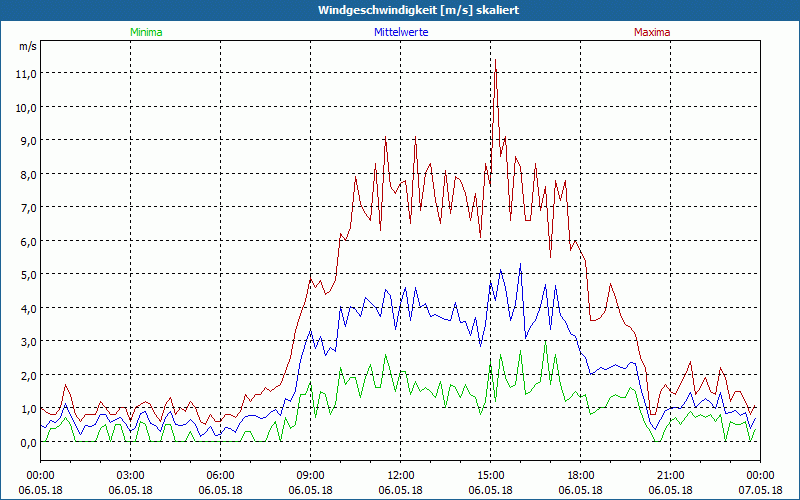Click the '2,0' y-axis value
Image resolution: width=800 pixels, height=500 pixels.
(29, 375)
